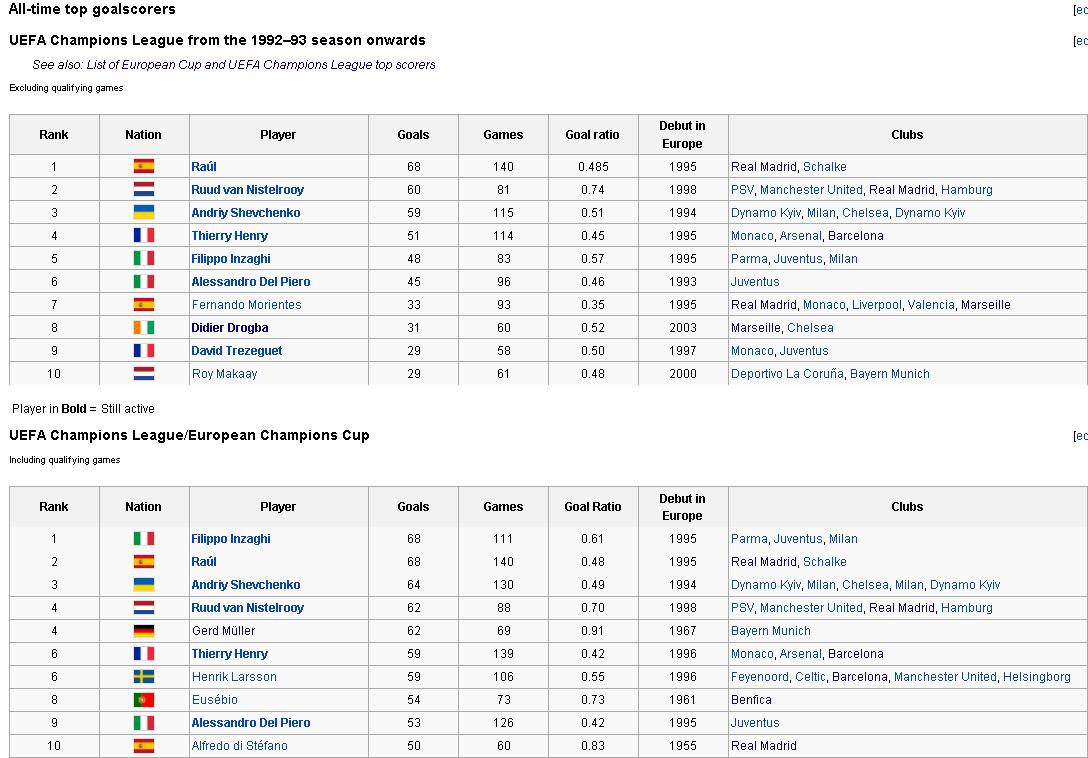1088x758 pixels.
Task: Click Raúl's 0.485 goal ratio cell
Action: pyautogui.click(x=593, y=167)
